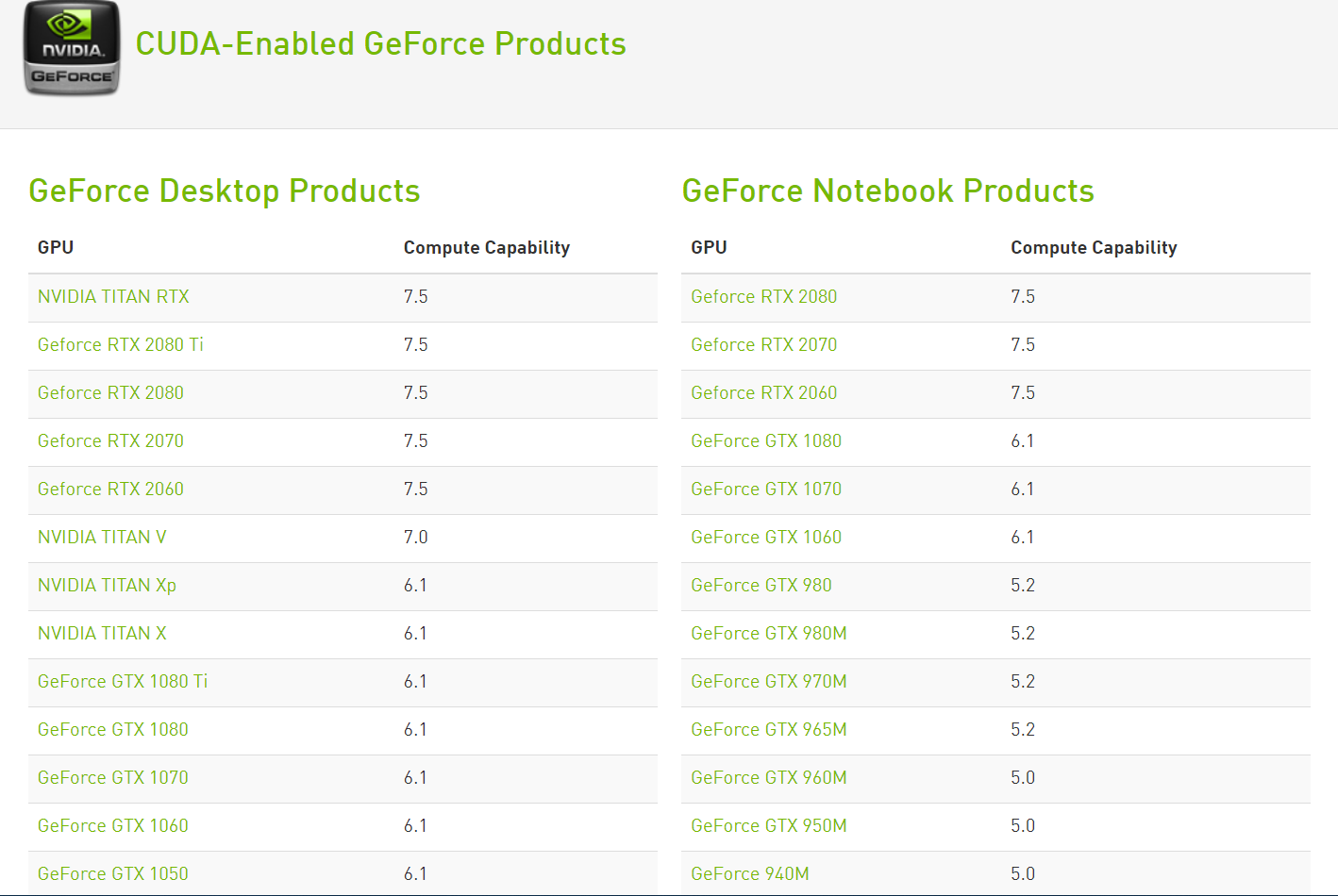
Task: Click the GeForce GTX 1080 Ti link
Action: click(123, 682)
